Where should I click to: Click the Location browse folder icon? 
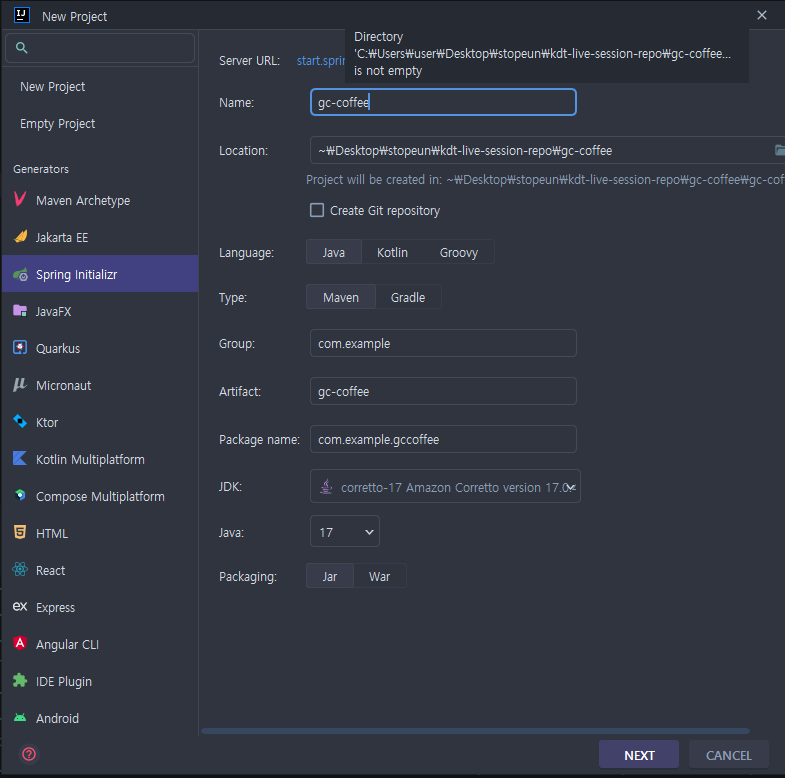[x=779, y=150]
